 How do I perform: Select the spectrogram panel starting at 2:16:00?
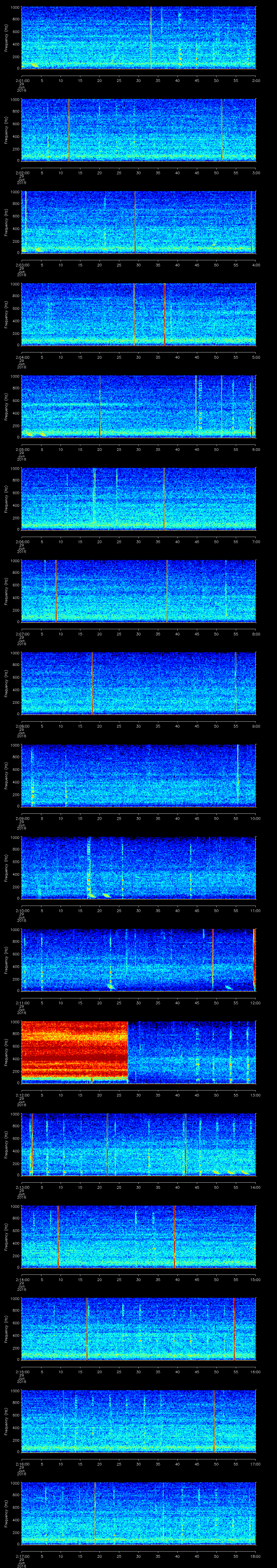coord(138,1422)
